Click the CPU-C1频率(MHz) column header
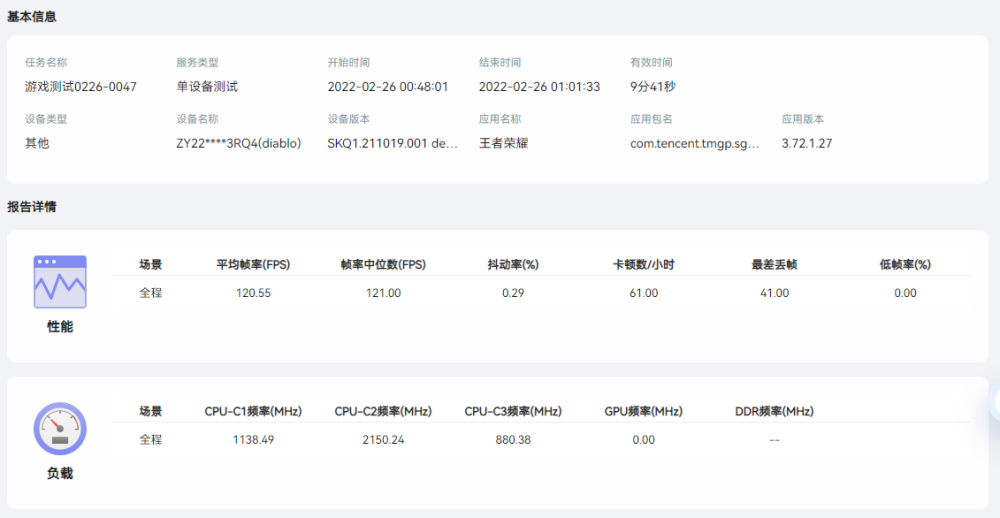This screenshot has width=1000, height=518. 253,411
